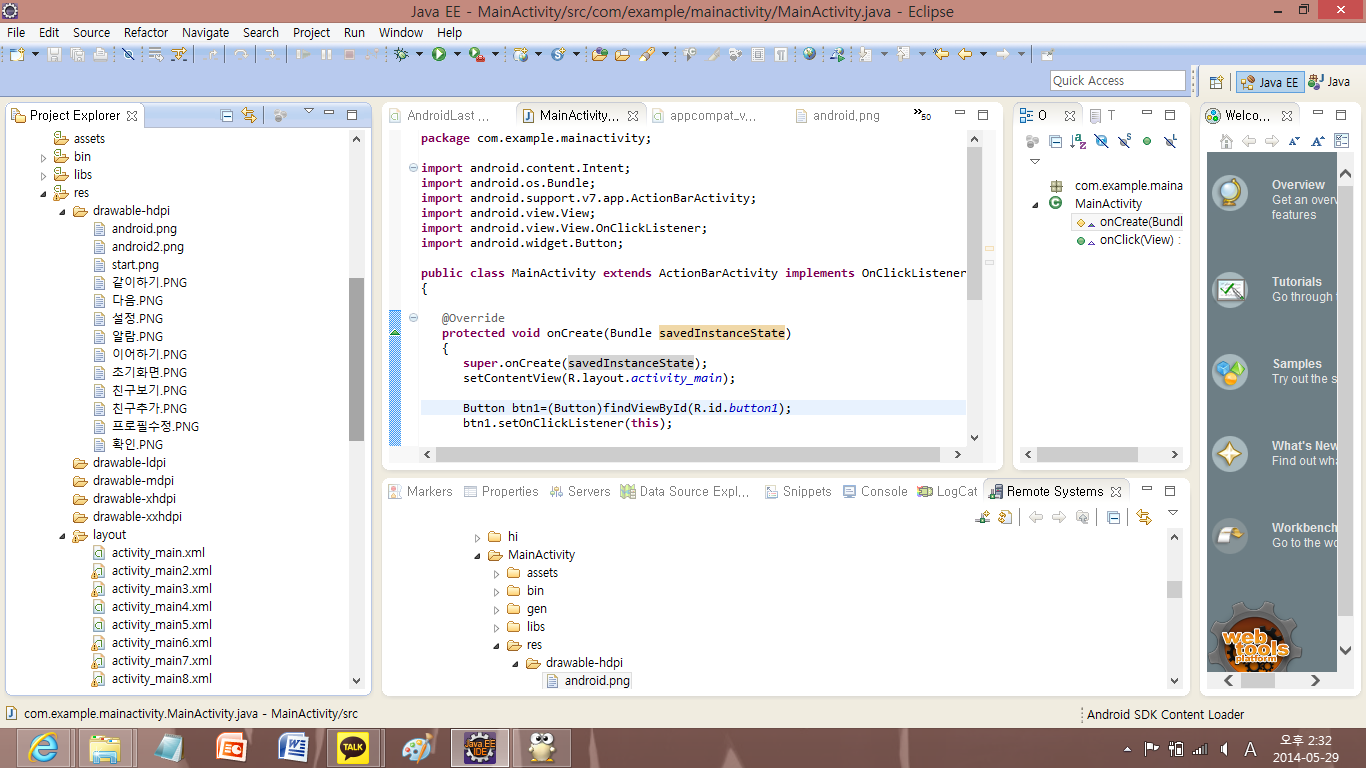Click the Project Explorer vertical scrollbar

point(356,360)
